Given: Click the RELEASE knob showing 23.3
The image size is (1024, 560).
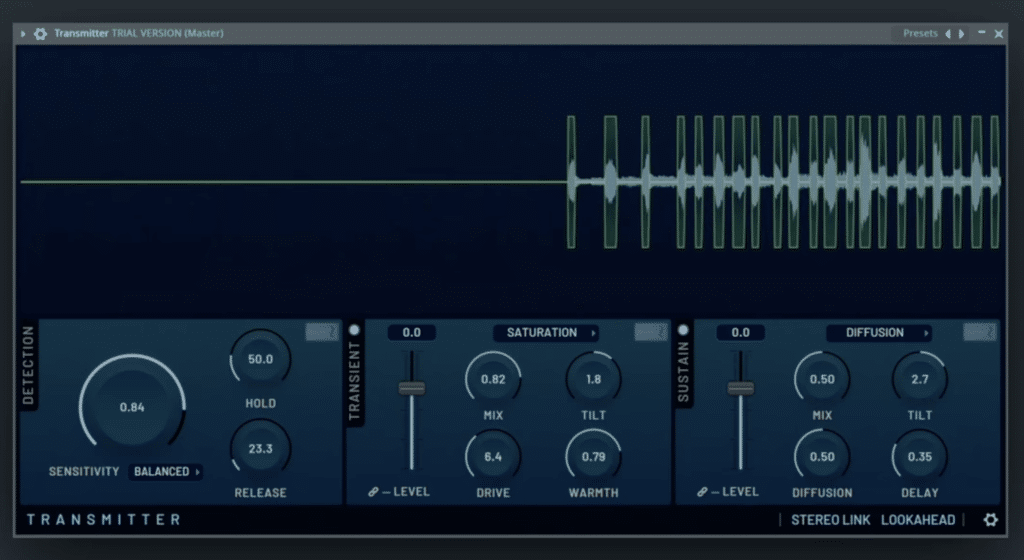Looking at the screenshot, I should [261, 448].
